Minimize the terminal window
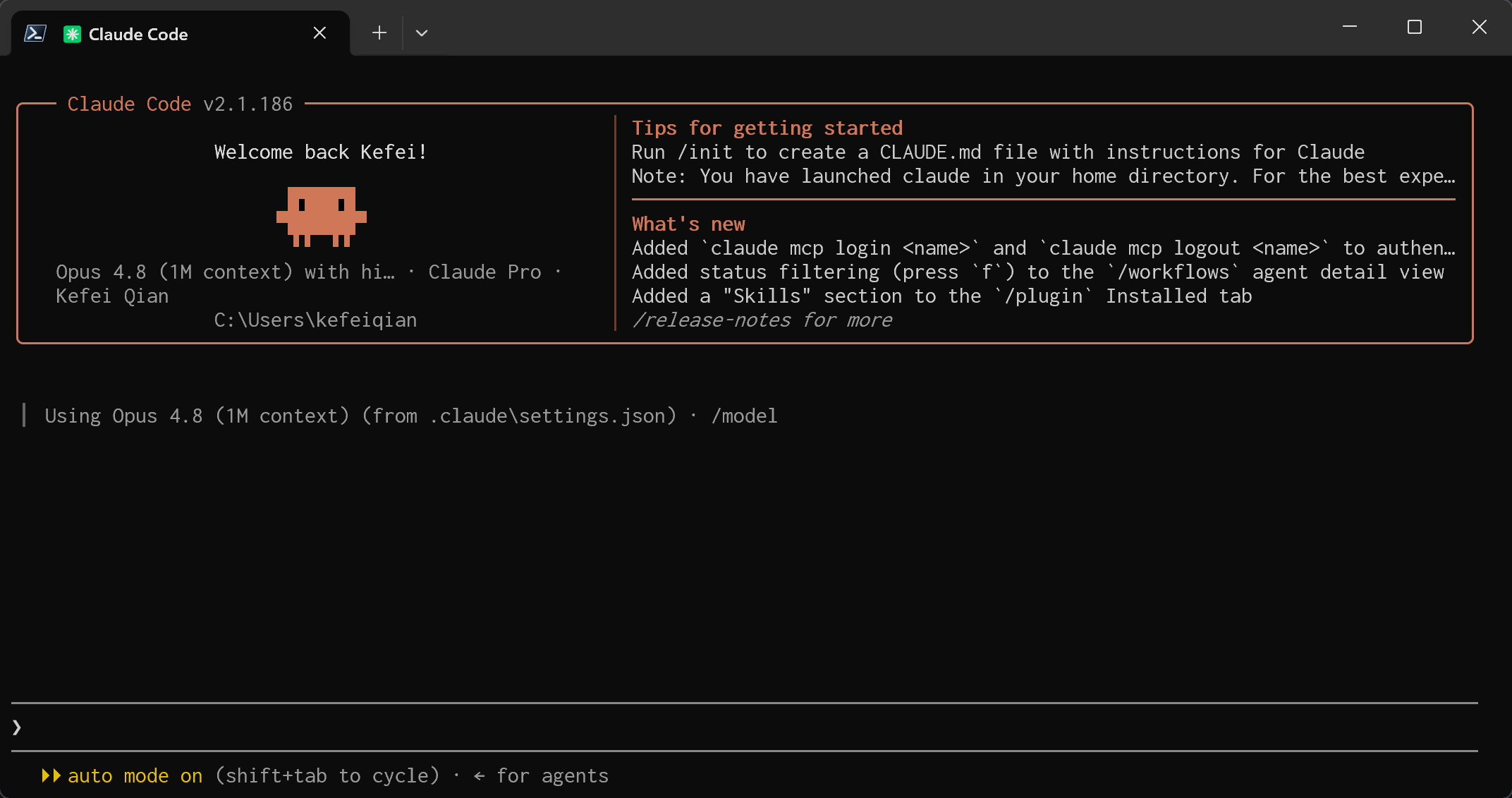 (x=1350, y=27)
